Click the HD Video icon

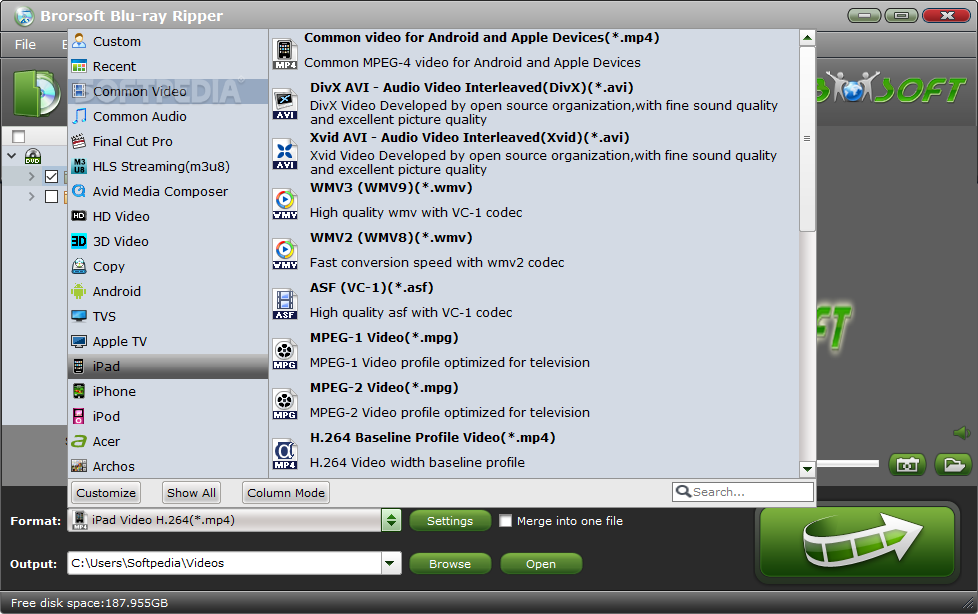[79, 216]
